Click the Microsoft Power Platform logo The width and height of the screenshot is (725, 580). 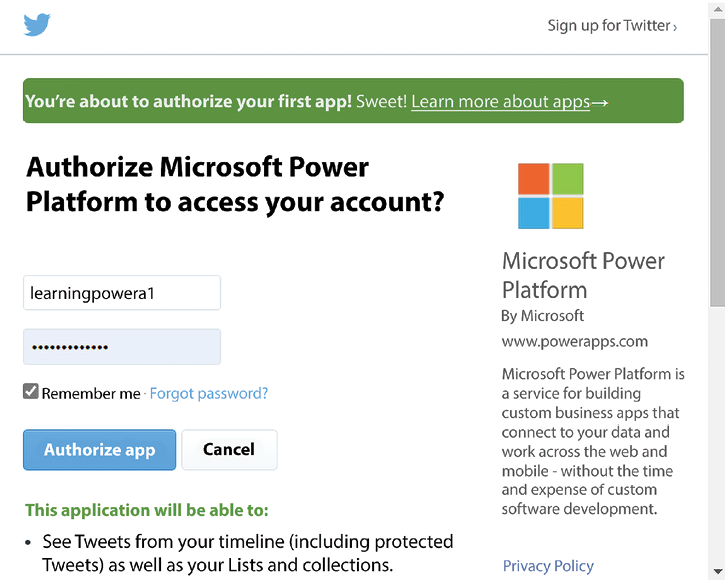550,196
